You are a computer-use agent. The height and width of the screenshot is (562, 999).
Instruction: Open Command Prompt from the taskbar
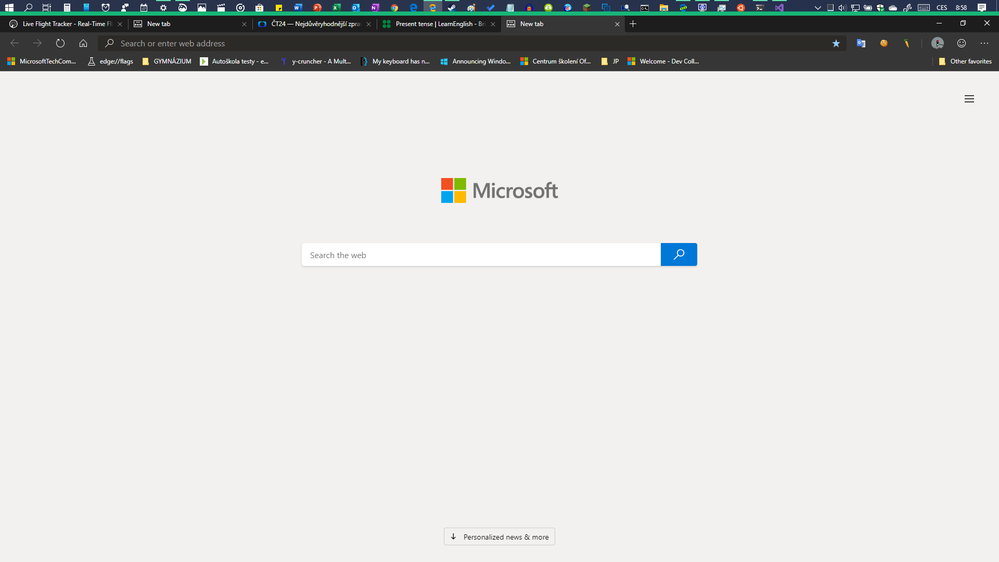tap(645, 8)
